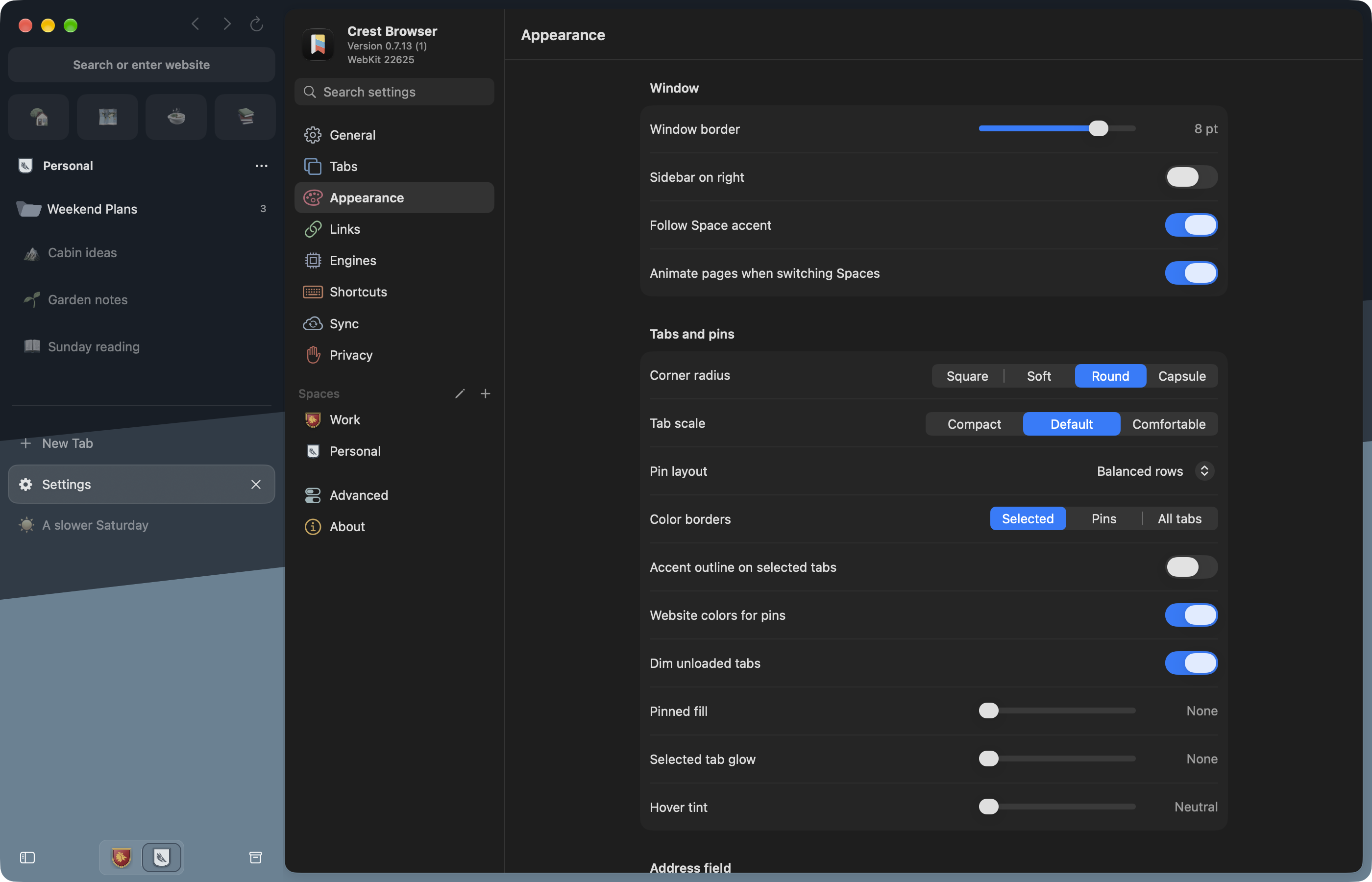The height and width of the screenshot is (882, 1372).
Task: Open General settings section
Action: pos(394,135)
